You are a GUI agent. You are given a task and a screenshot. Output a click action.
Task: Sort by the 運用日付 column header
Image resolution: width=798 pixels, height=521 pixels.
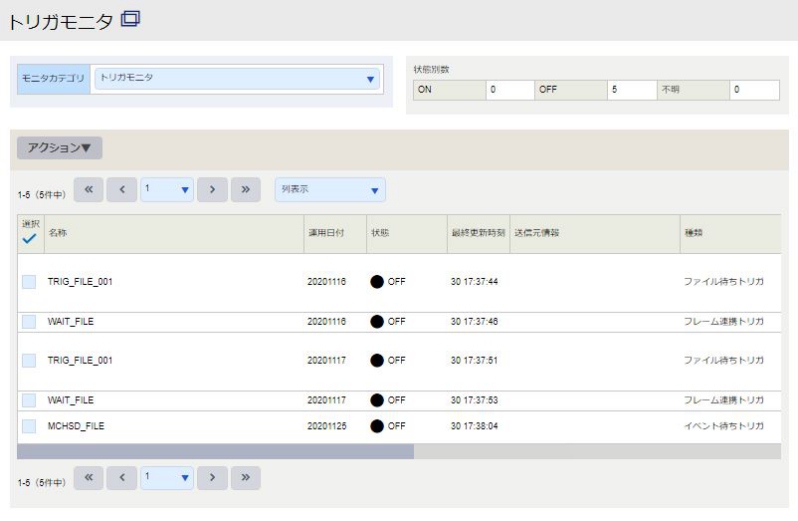click(335, 234)
